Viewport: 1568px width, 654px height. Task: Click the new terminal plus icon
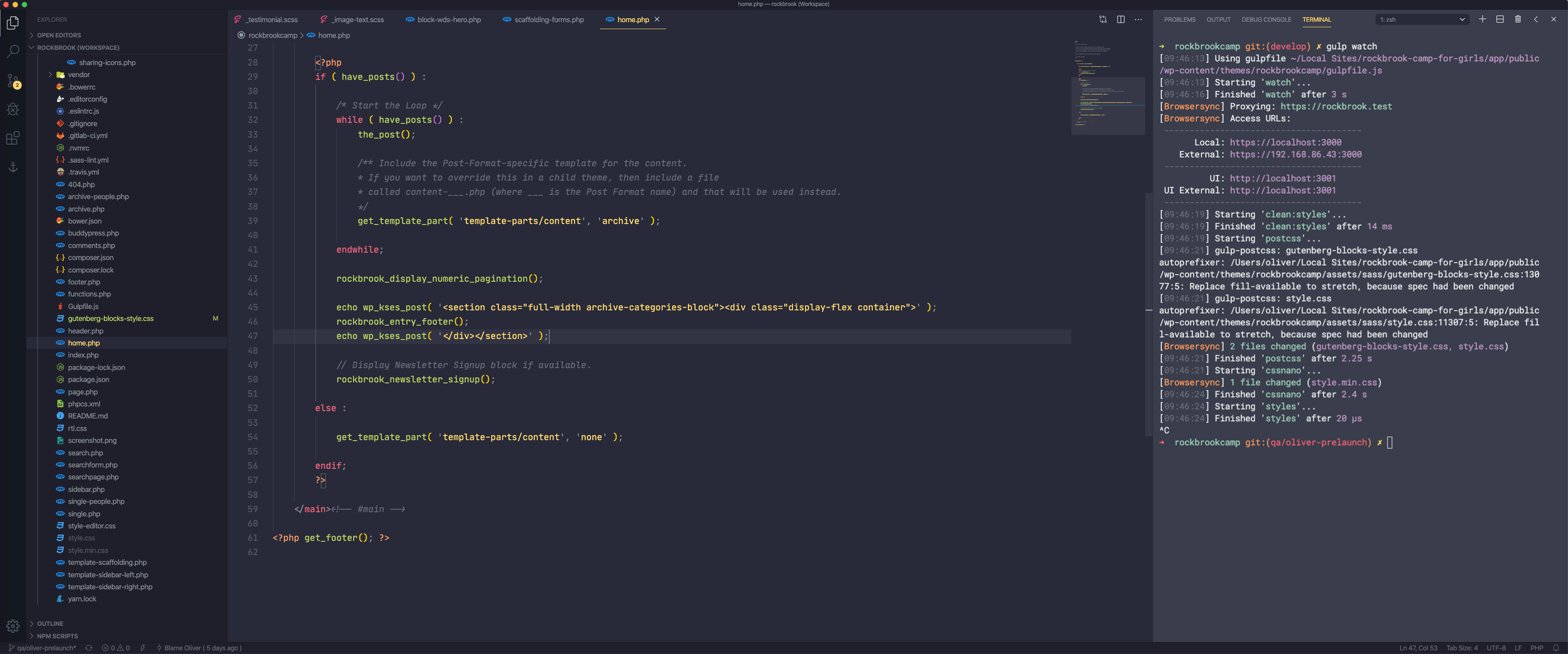(x=1483, y=19)
